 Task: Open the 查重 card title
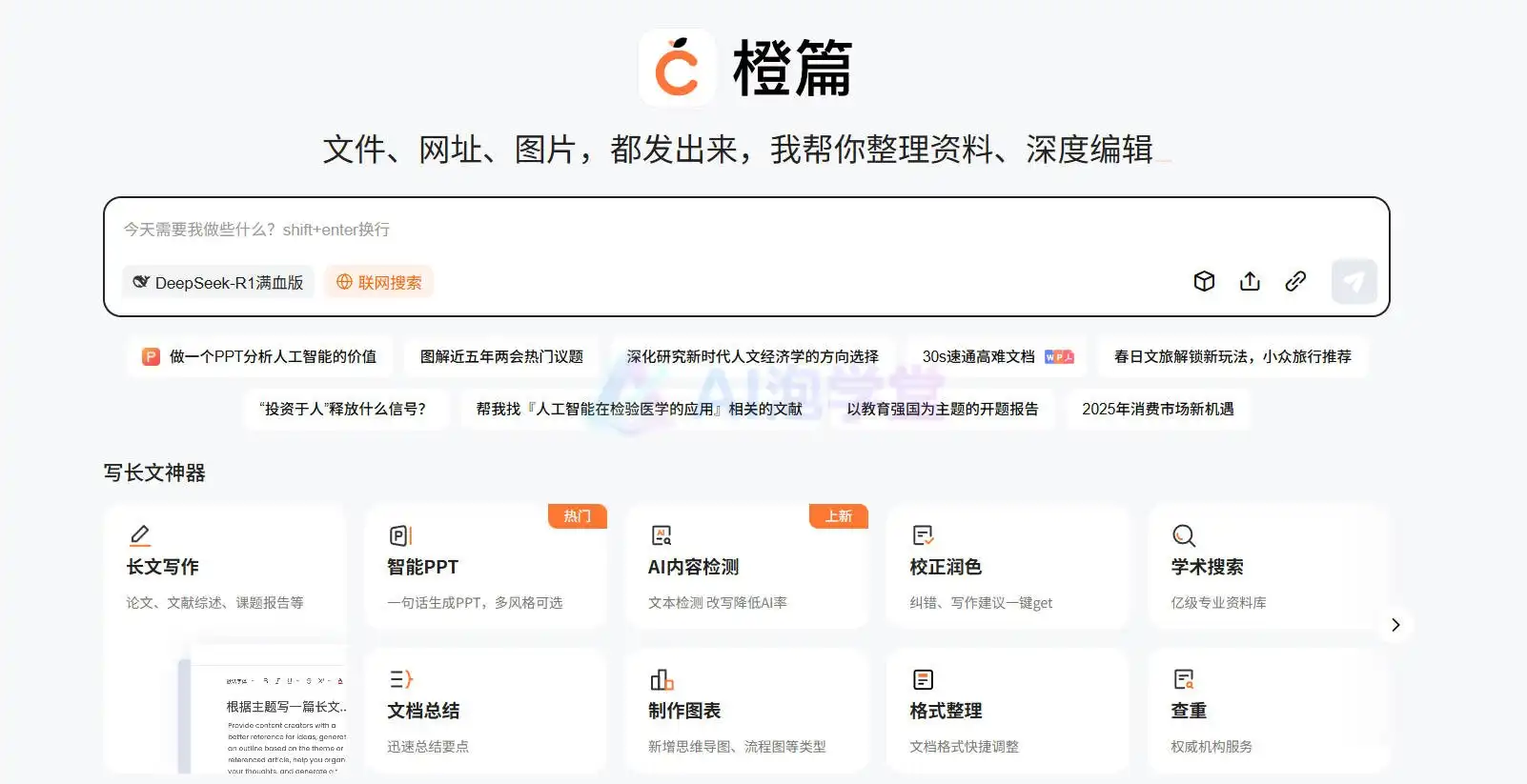click(x=1189, y=711)
